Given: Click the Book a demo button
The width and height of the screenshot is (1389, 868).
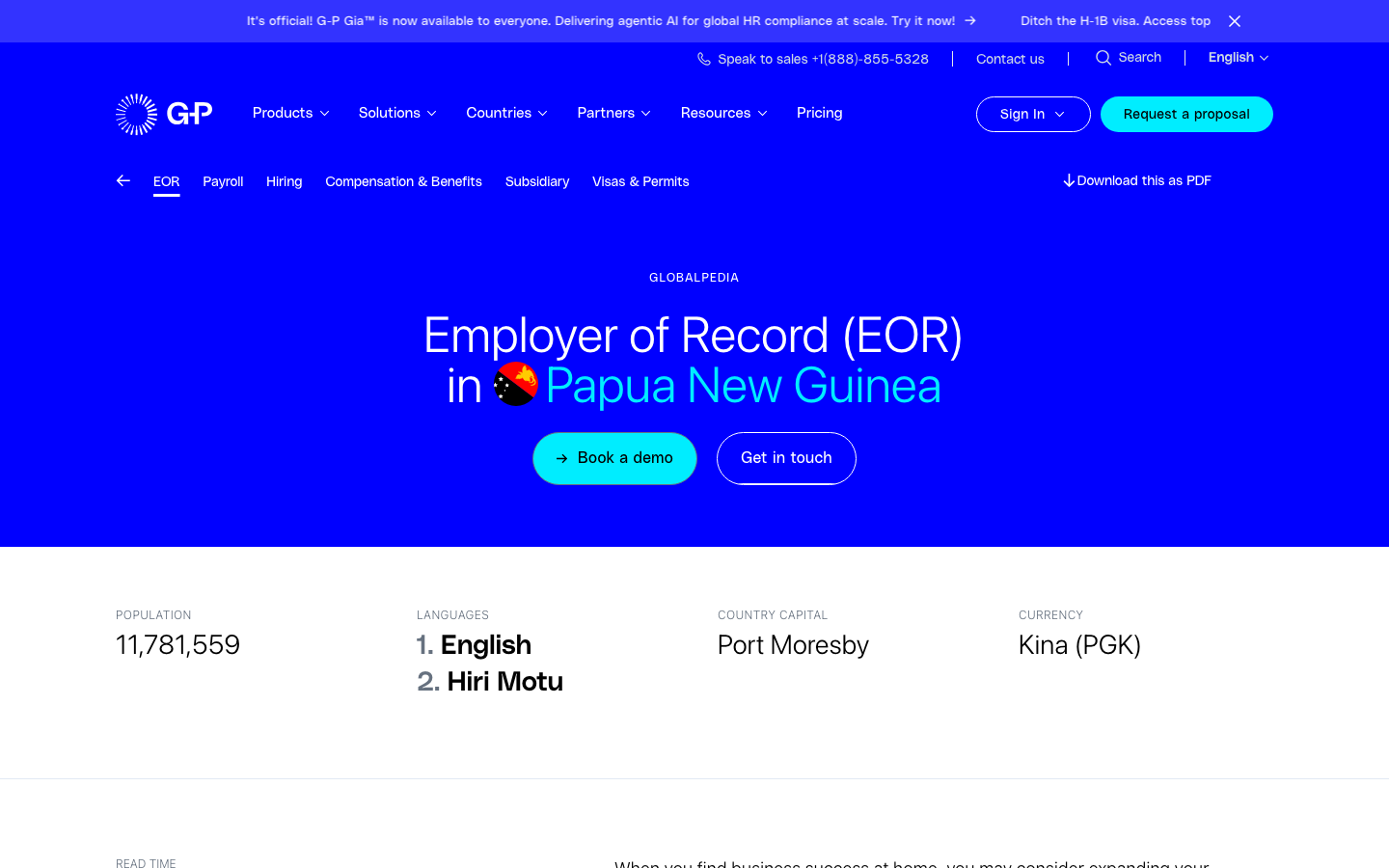Looking at the screenshot, I should [614, 458].
